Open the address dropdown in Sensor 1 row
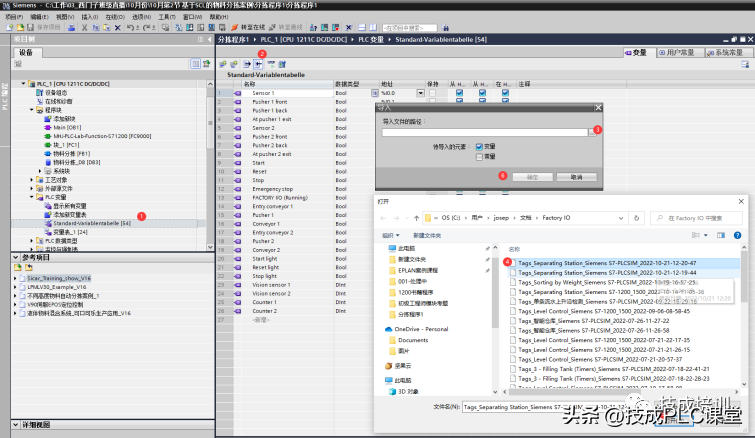The height and width of the screenshot is (438, 755). click(420, 93)
